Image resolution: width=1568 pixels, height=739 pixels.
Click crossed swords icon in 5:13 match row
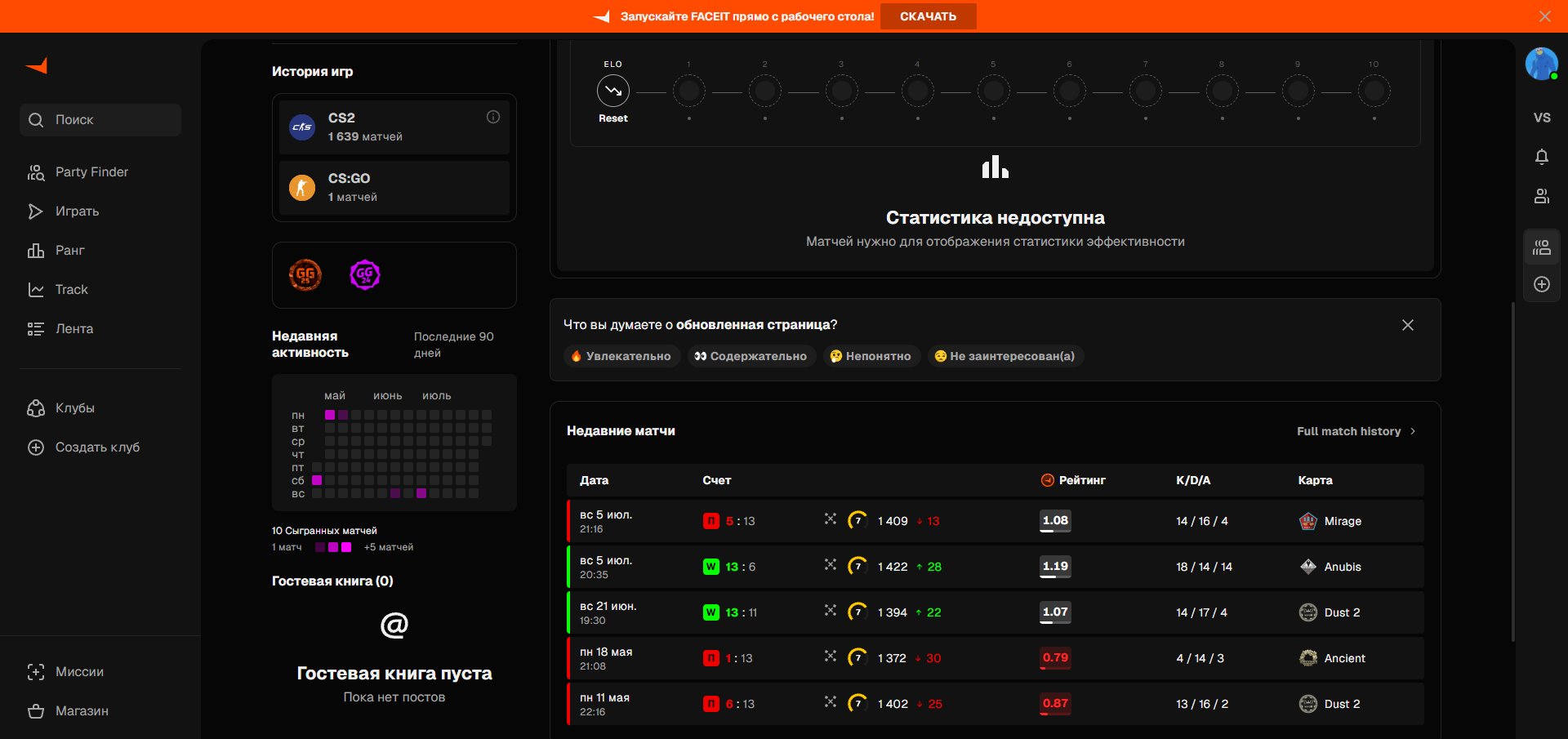(831, 519)
